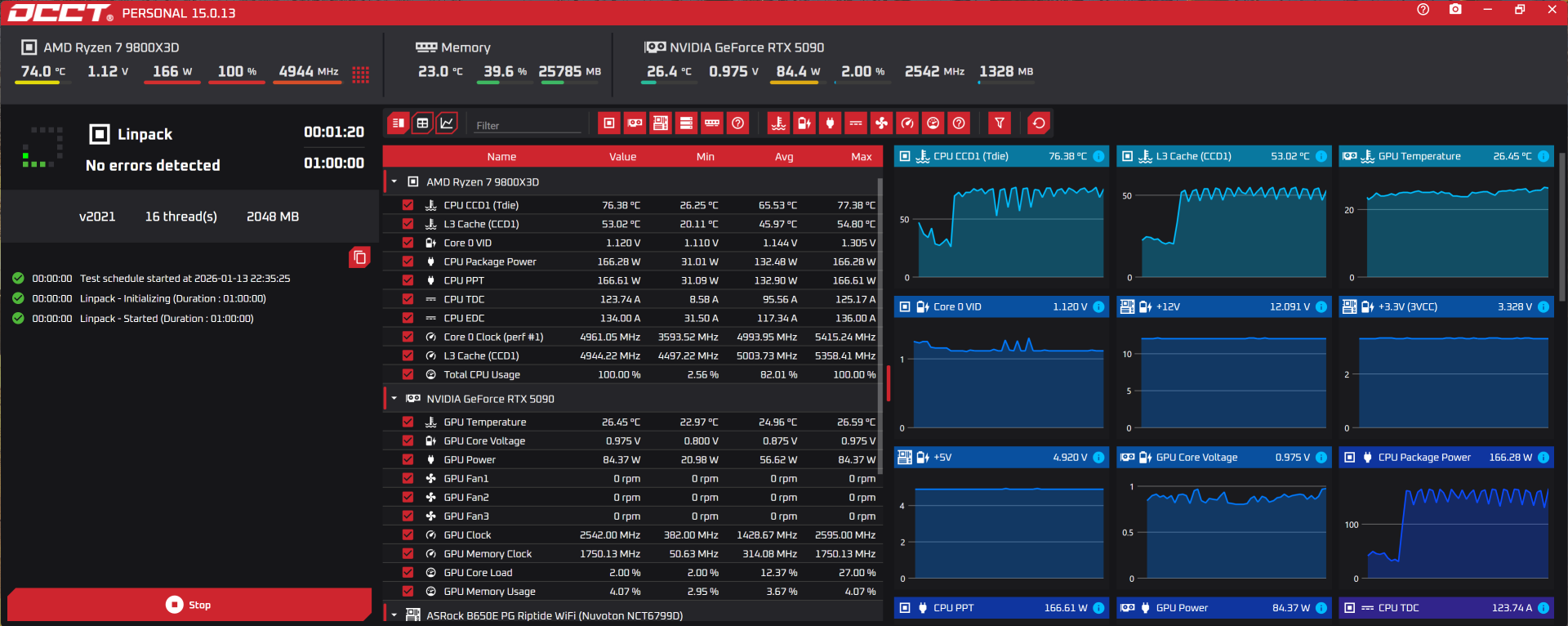Toggle the fan sensors filter icon

coord(881,123)
